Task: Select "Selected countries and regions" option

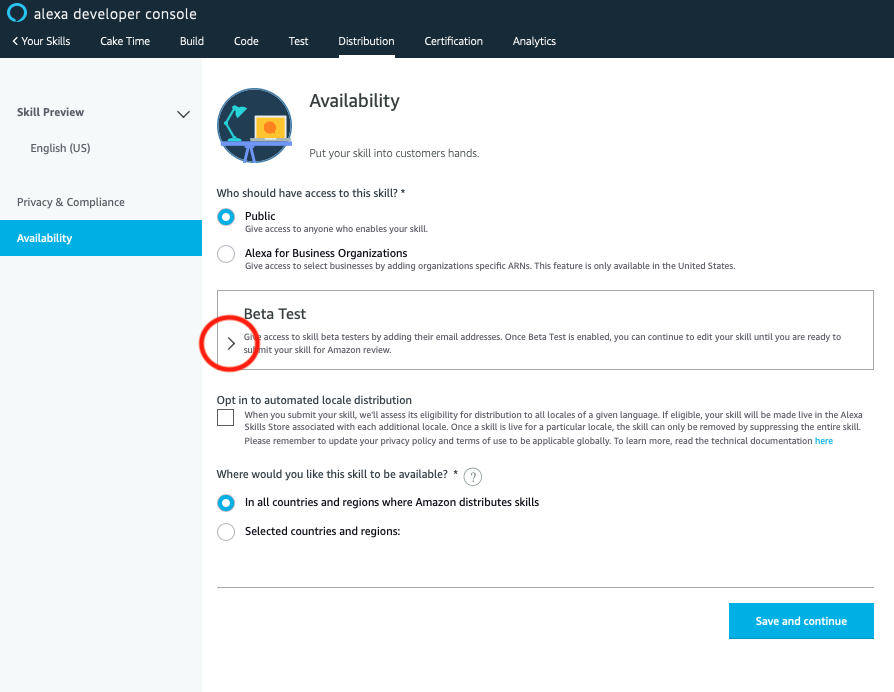Action: click(x=226, y=531)
